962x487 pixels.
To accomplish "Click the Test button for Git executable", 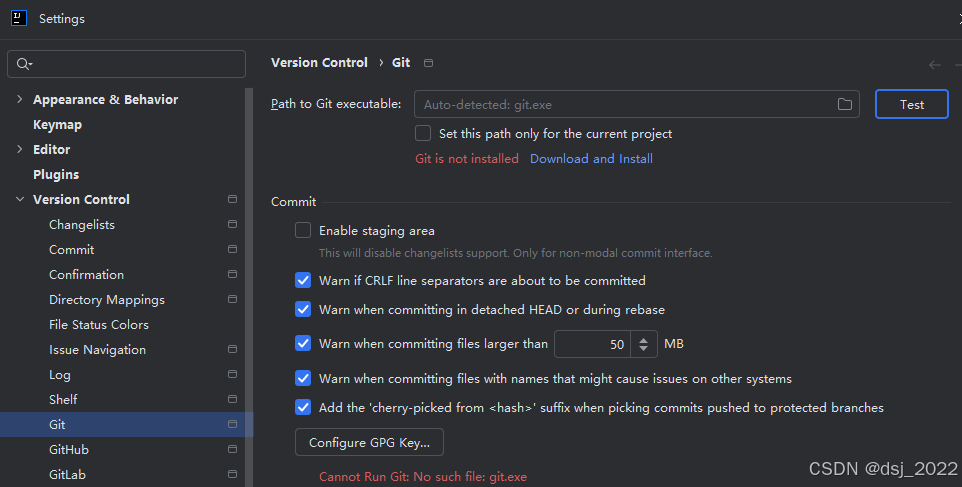I will [x=911, y=104].
